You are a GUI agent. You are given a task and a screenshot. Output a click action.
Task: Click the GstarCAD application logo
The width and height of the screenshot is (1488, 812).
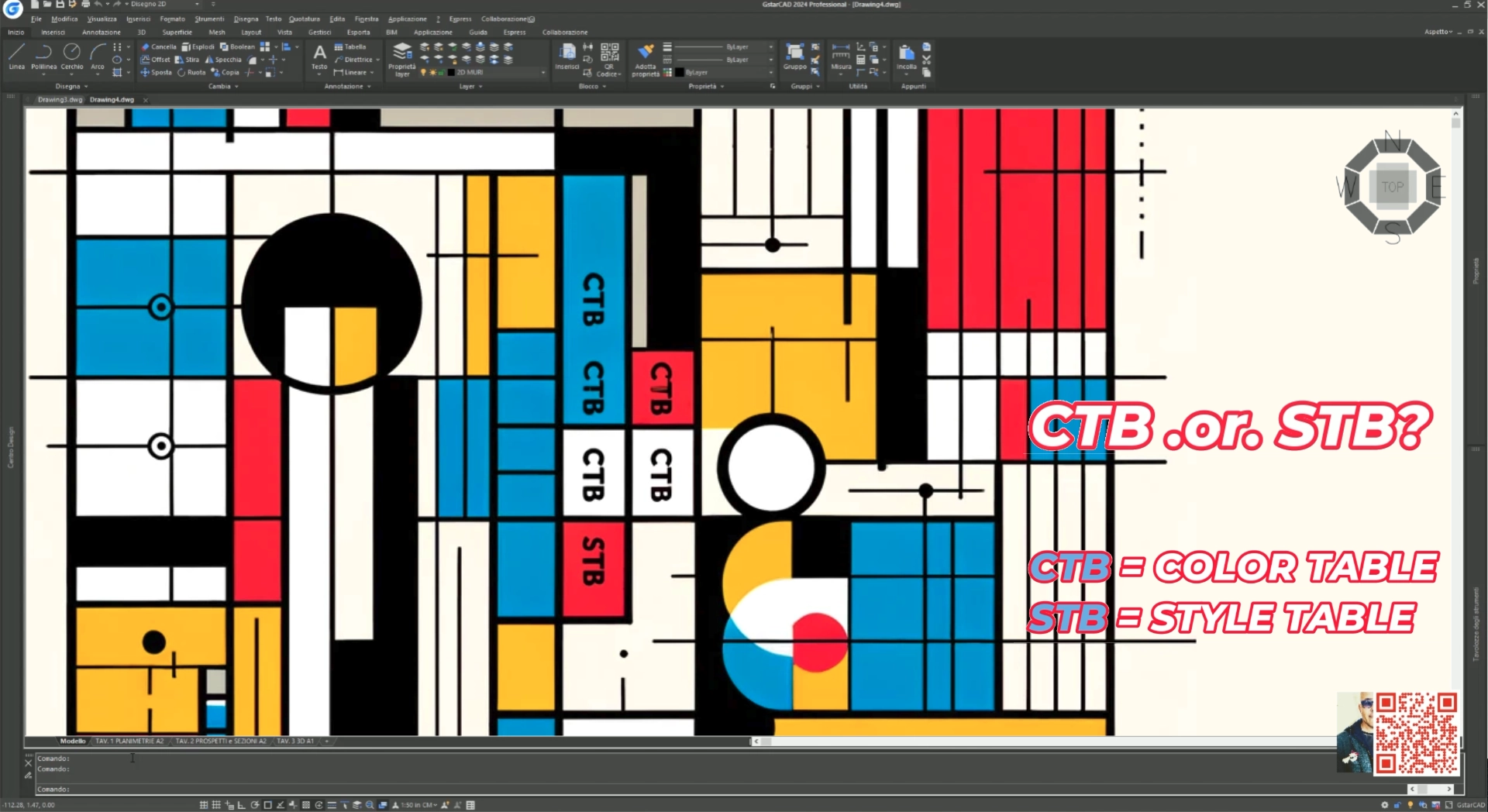point(12,9)
